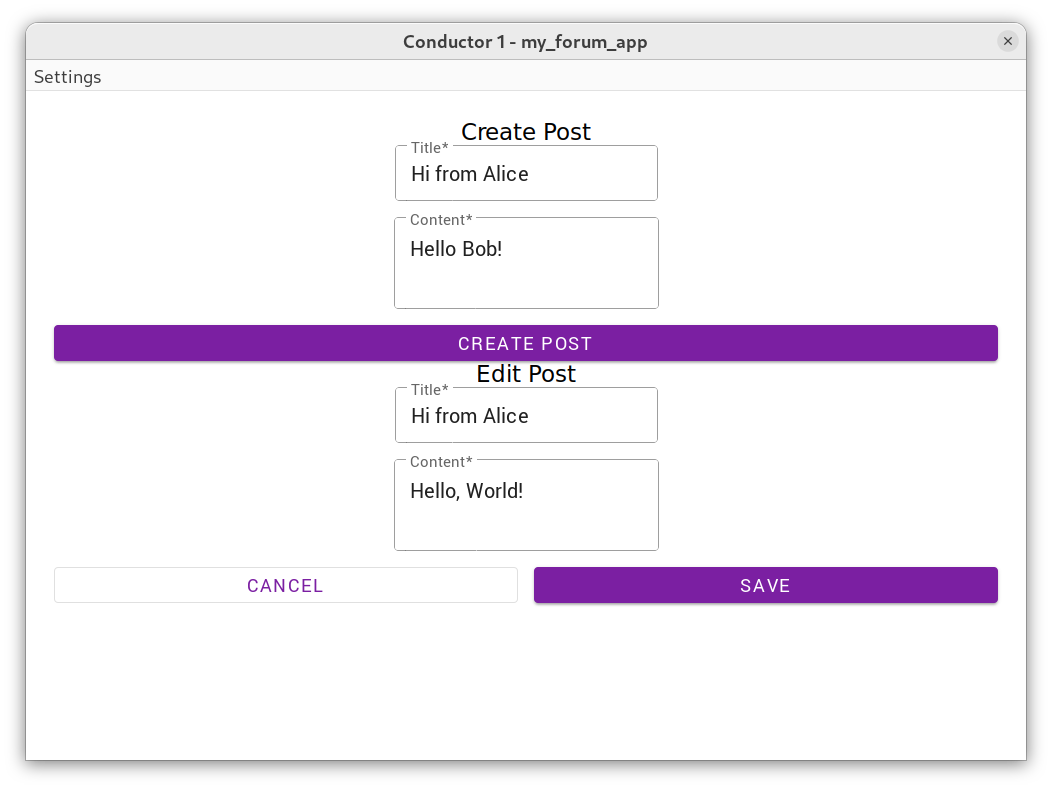Screen dimensions: 1052x789
Task: Click the 'World!' text in Edit Post content
Action: [x=494, y=491]
